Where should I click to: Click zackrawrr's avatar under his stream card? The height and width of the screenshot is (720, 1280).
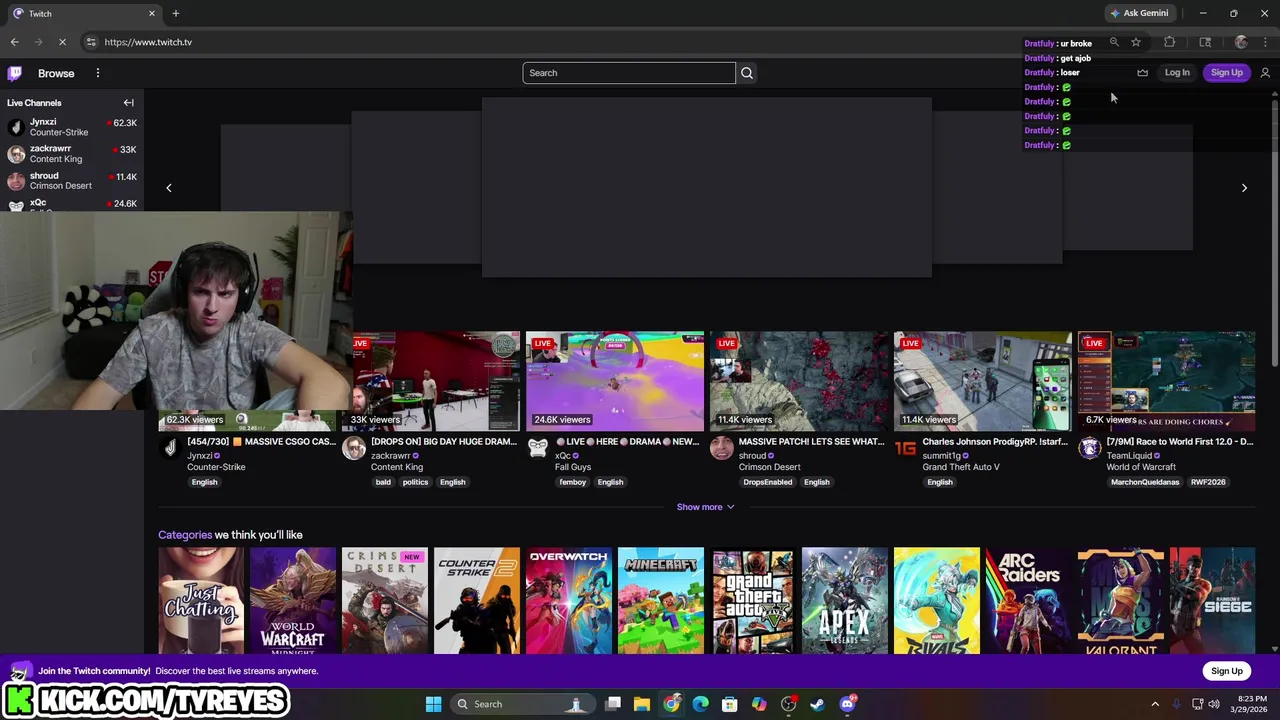(x=354, y=448)
